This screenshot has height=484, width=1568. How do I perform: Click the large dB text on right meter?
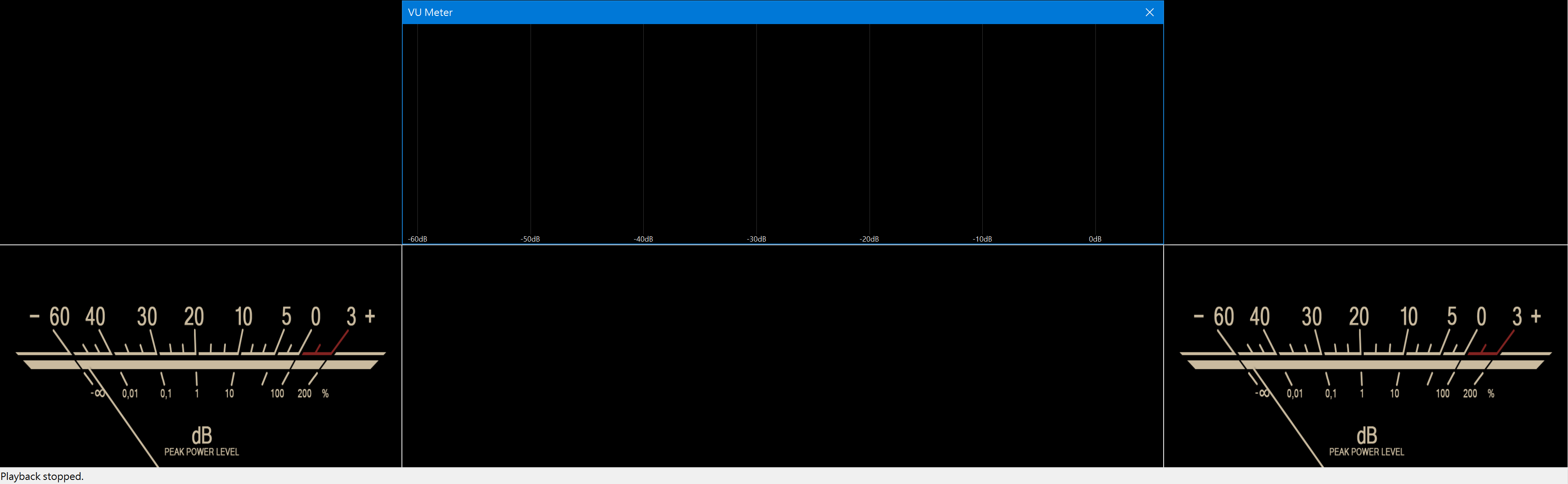point(1367,435)
